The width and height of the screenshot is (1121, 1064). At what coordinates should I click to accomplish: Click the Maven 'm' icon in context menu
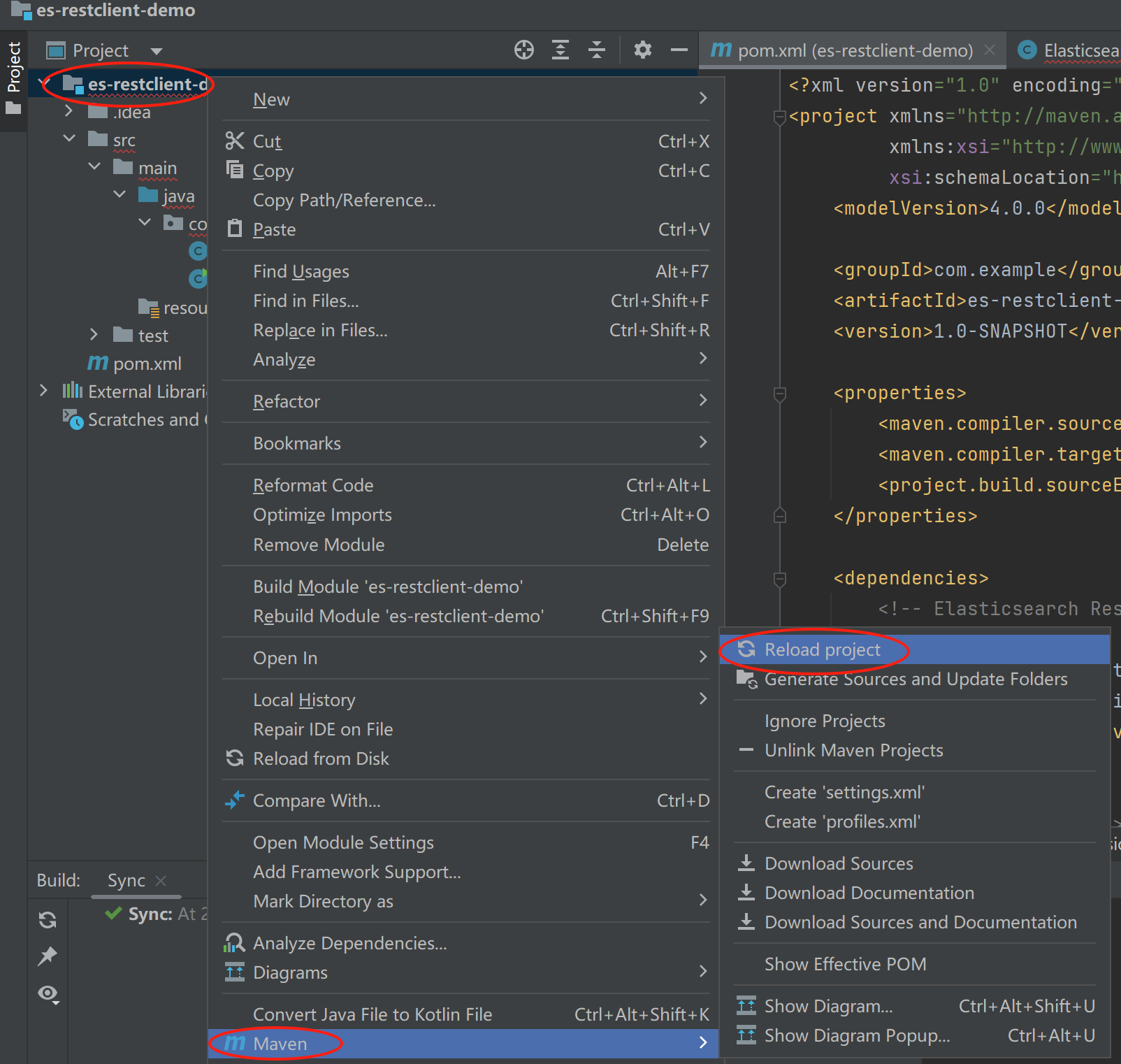[x=235, y=1043]
